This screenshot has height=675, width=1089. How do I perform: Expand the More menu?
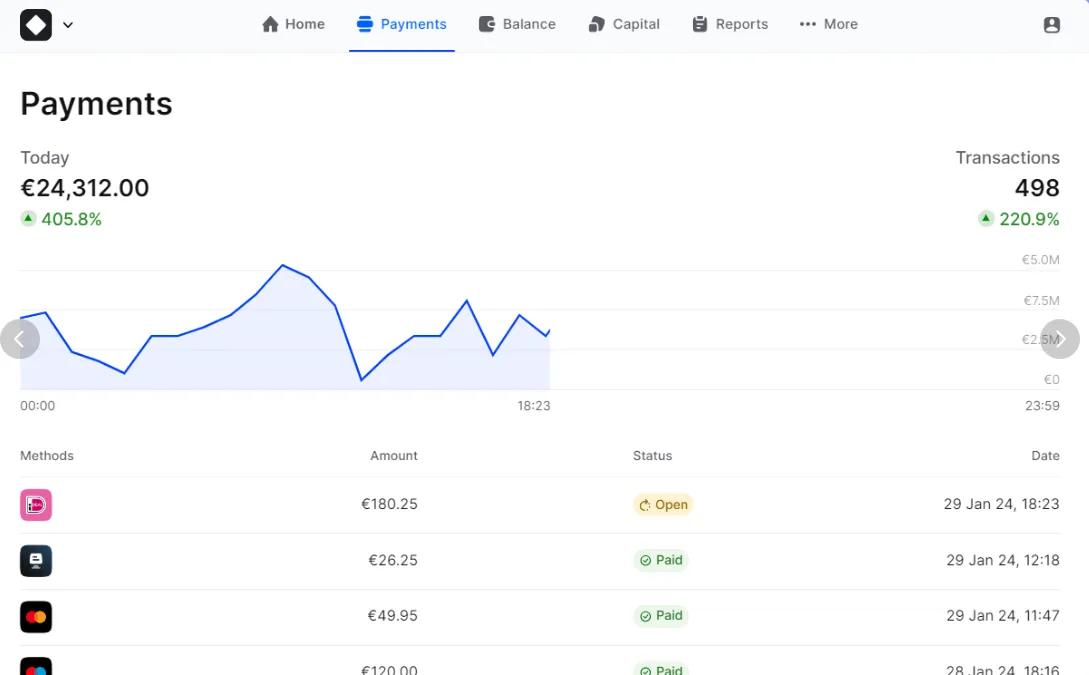point(828,24)
